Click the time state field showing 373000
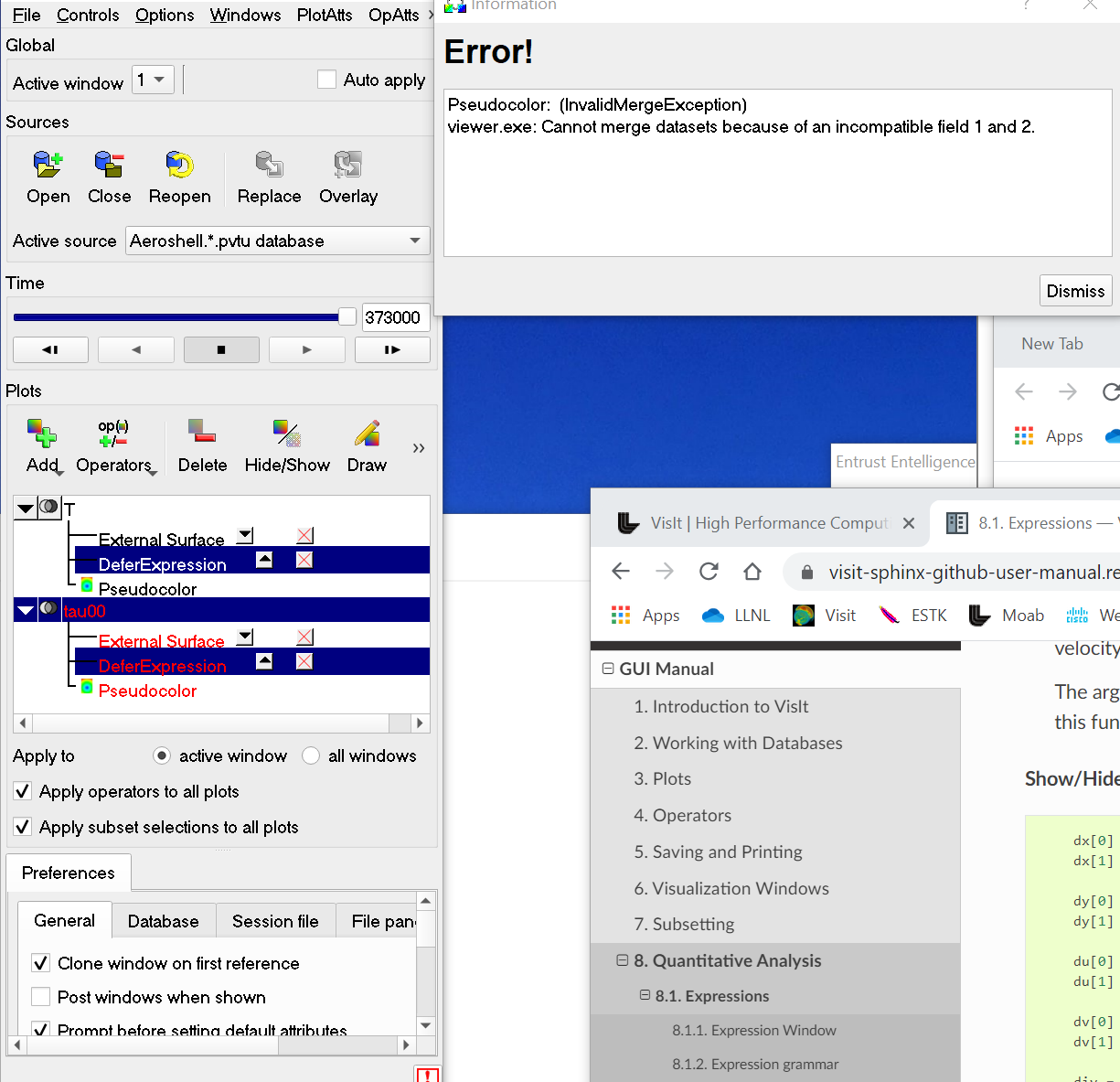 click(x=395, y=317)
